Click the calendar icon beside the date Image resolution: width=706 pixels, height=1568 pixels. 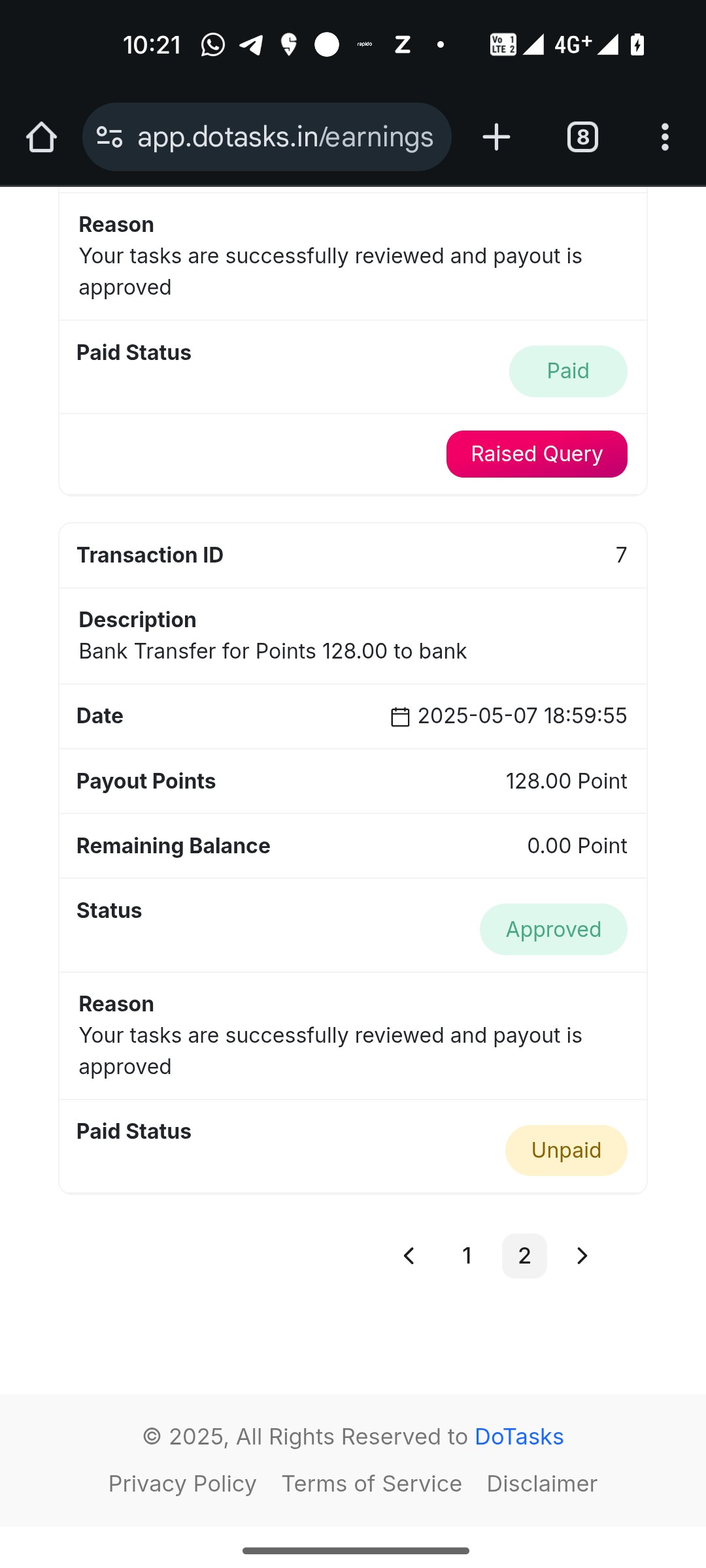pos(400,717)
